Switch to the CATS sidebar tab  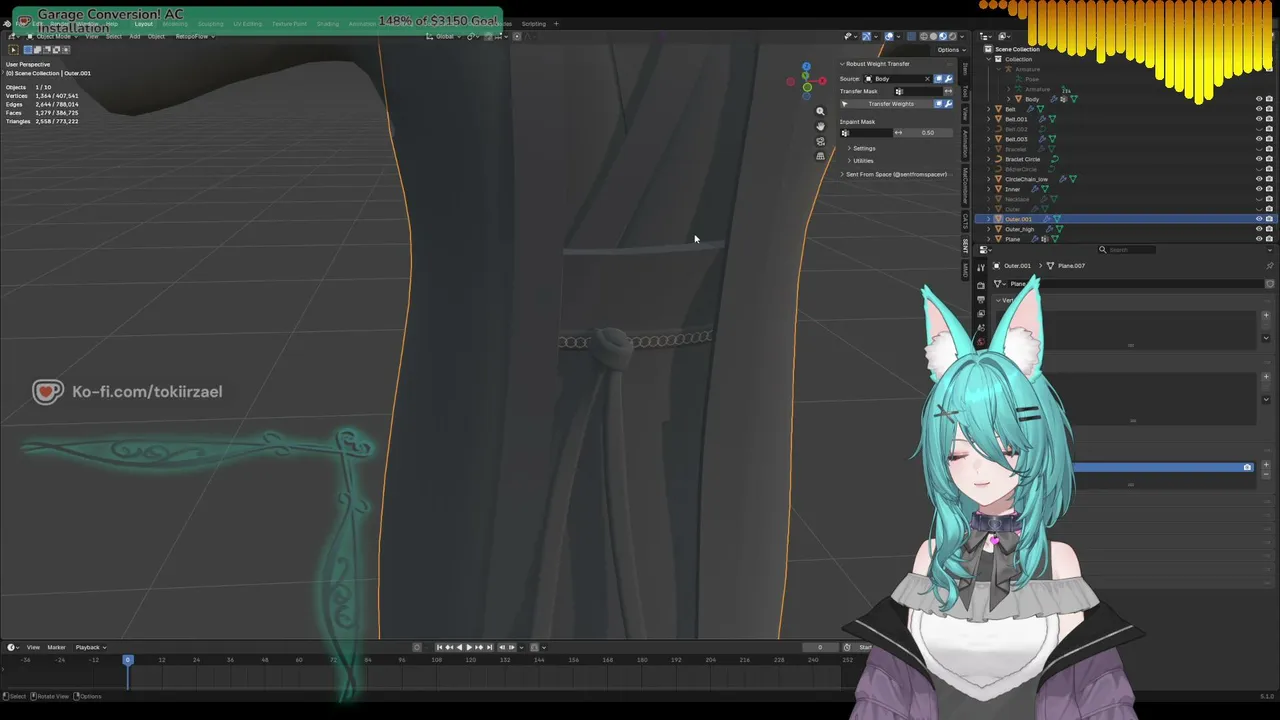965,221
